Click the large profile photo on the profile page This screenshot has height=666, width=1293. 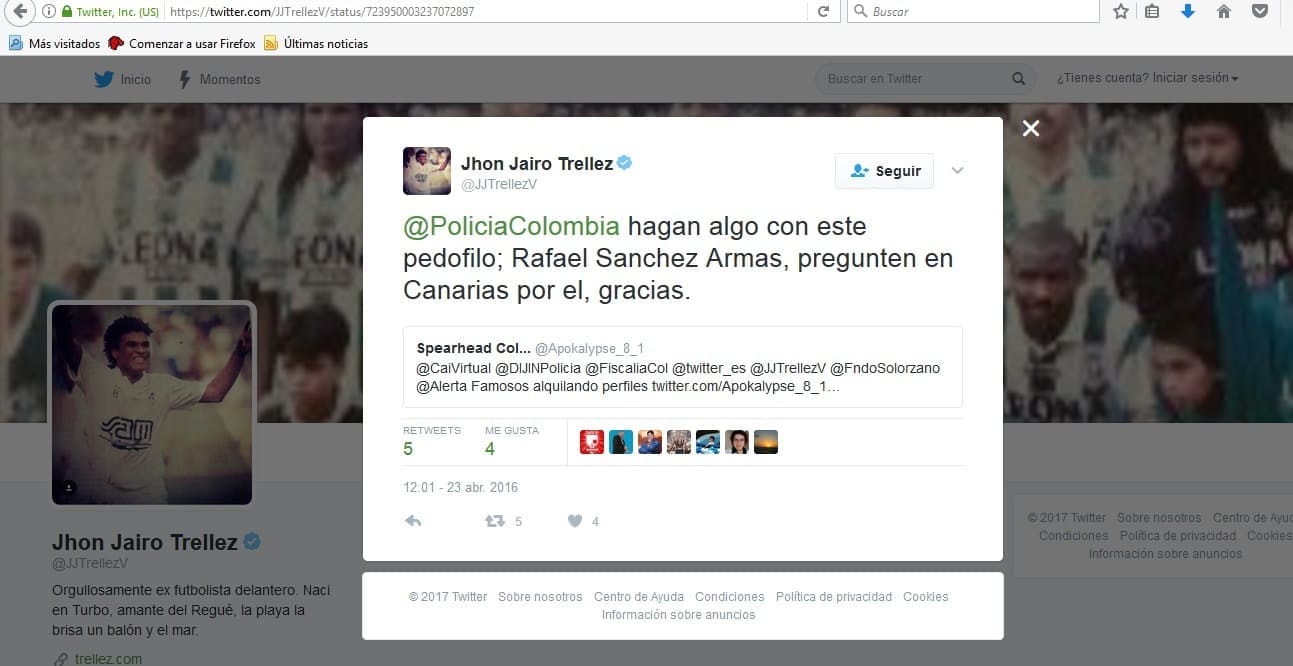coord(152,404)
